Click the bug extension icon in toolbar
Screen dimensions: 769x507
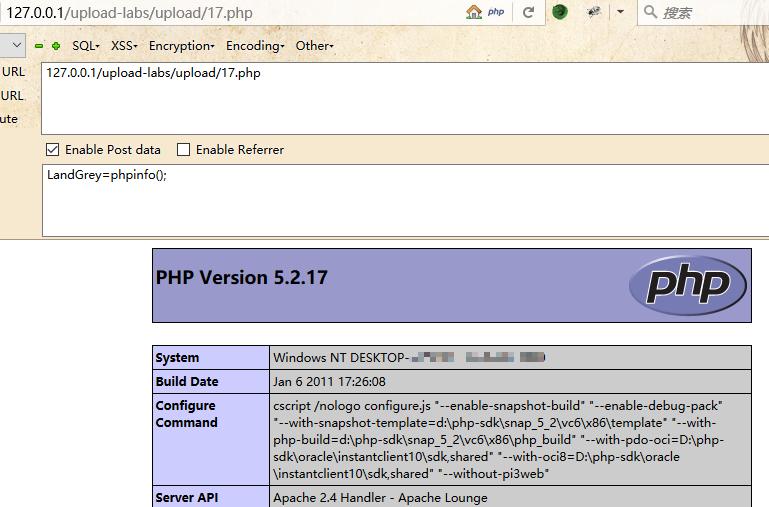click(x=594, y=12)
